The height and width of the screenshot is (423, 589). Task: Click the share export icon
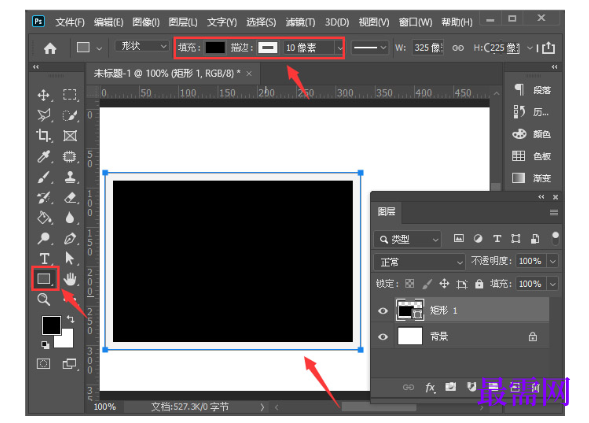(548, 48)
